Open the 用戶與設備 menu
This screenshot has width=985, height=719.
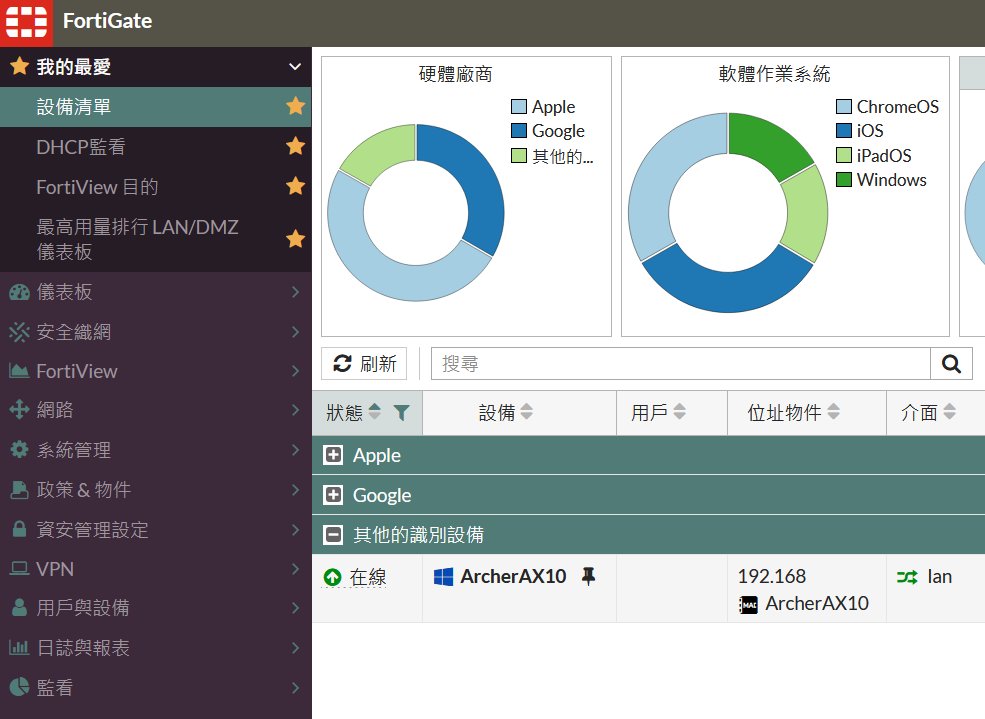pos(155,608)
